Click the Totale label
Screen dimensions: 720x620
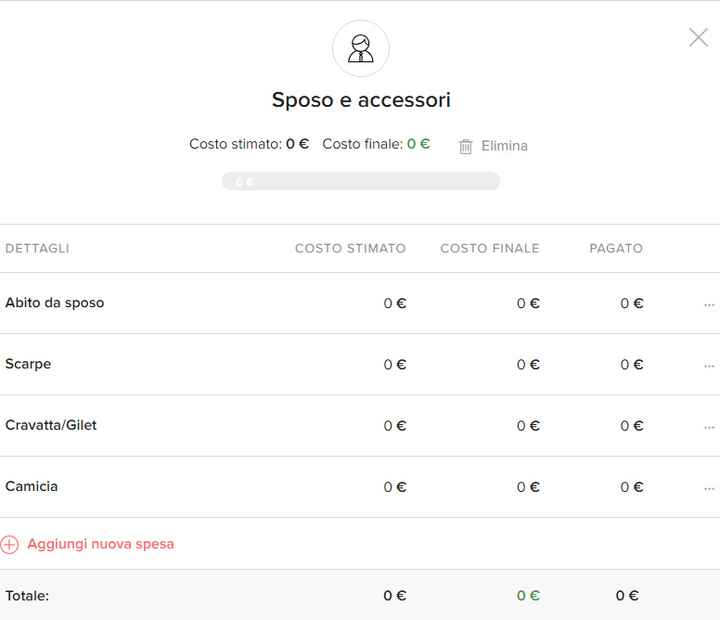coord(27,596)
